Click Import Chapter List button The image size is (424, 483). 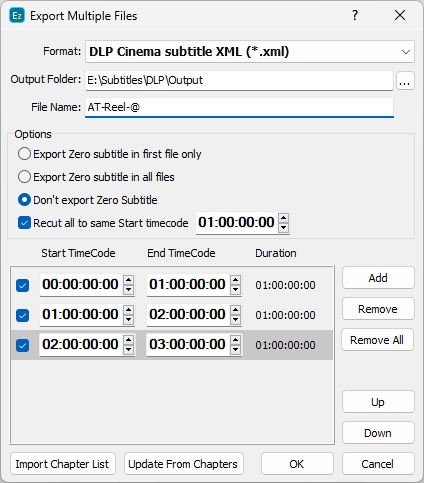click(63, 464)
